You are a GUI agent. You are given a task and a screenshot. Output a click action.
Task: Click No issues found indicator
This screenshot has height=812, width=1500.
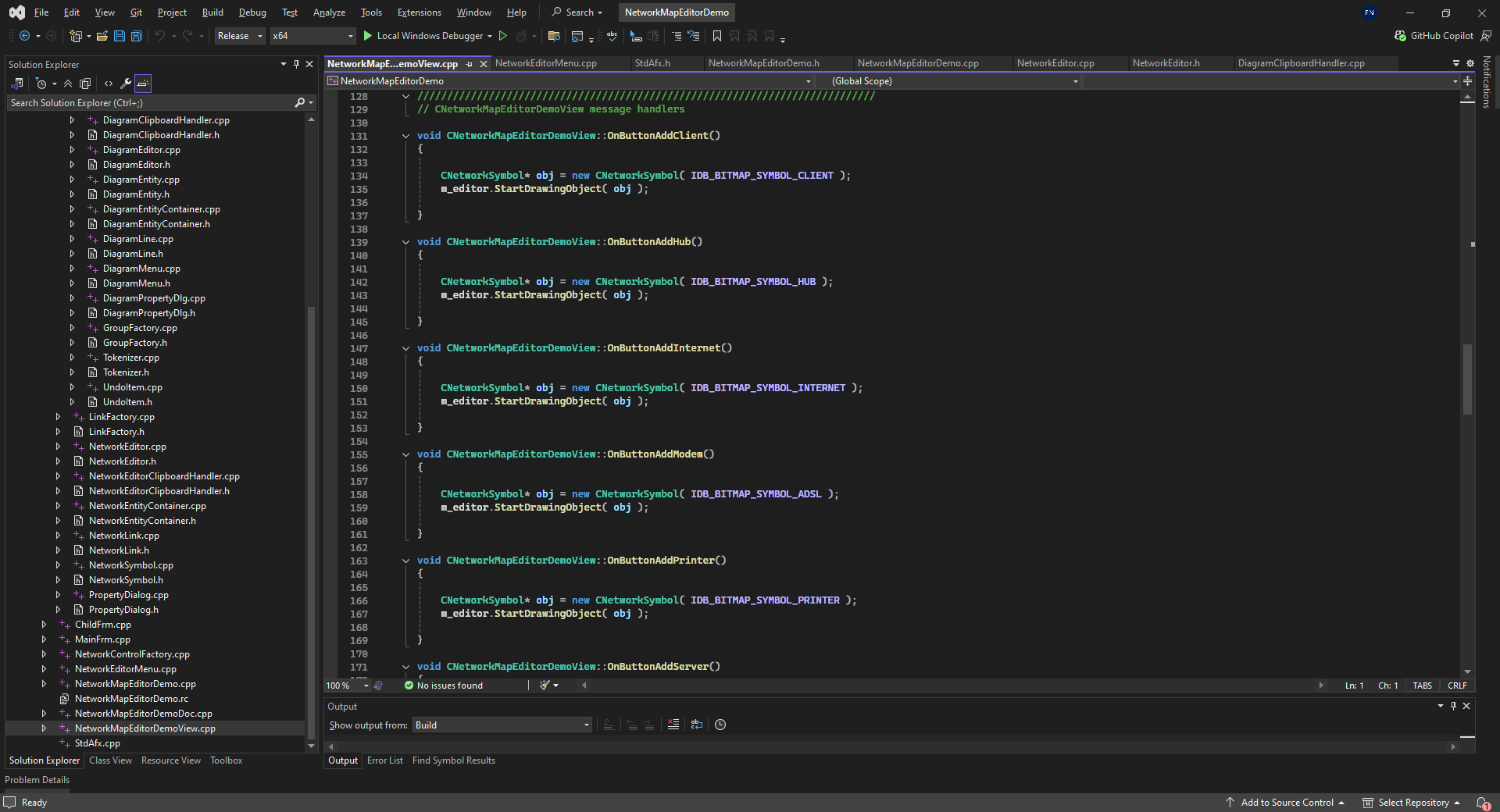[444, 686]
